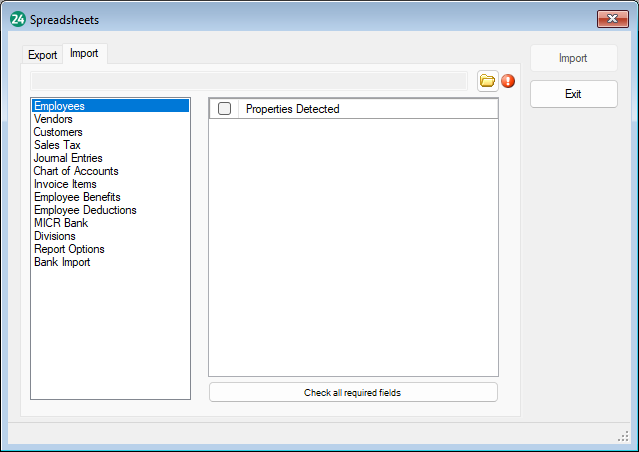
Task: Click the file path input field
Action: point(248,81)
